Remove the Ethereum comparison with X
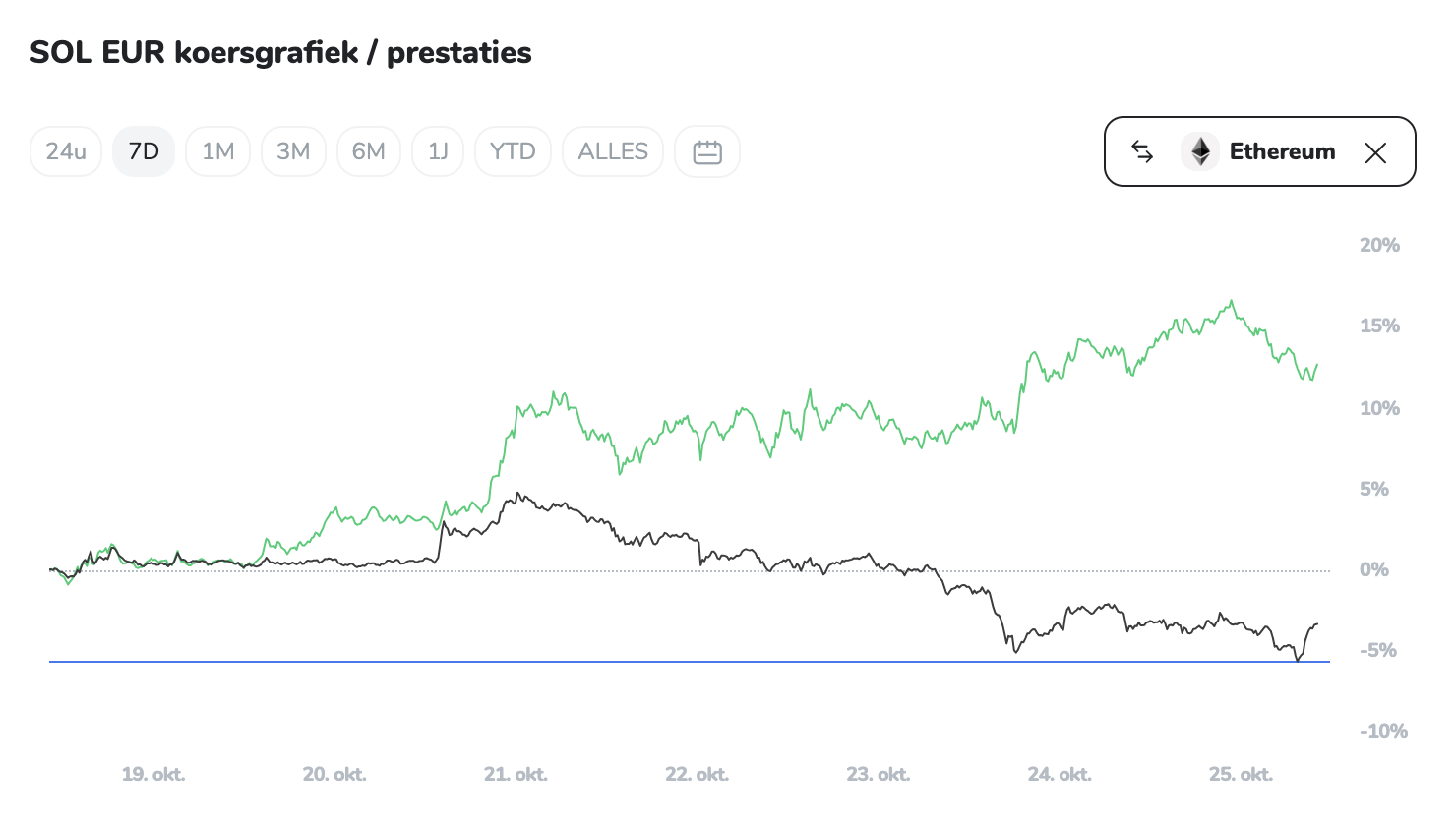This screenshot has width=1456, height=830. [x=1375, y=152]
